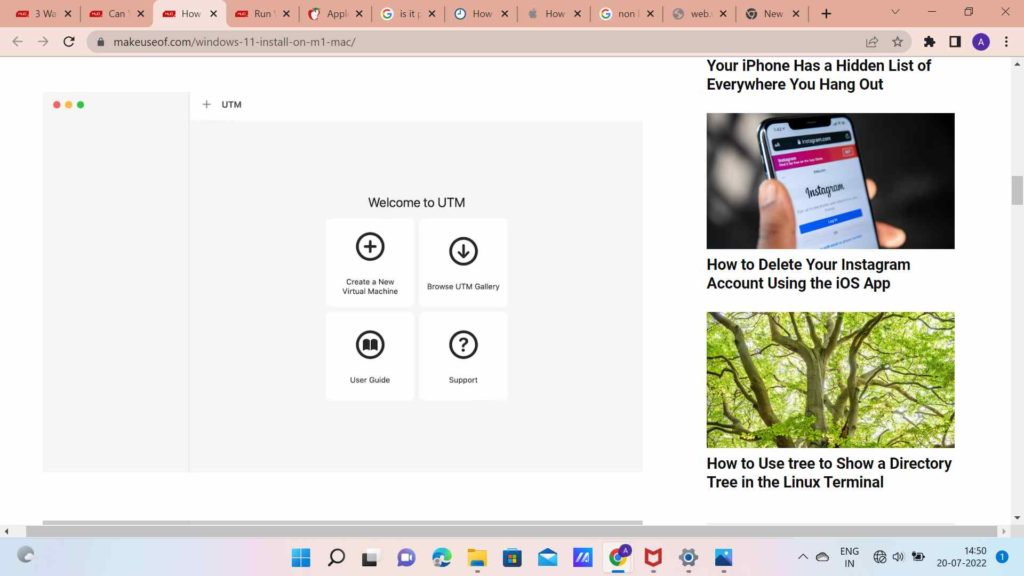Click the scroll down arrow of page
The height and width of the screenshot is (576, 1024).
tap(1017, 518)
